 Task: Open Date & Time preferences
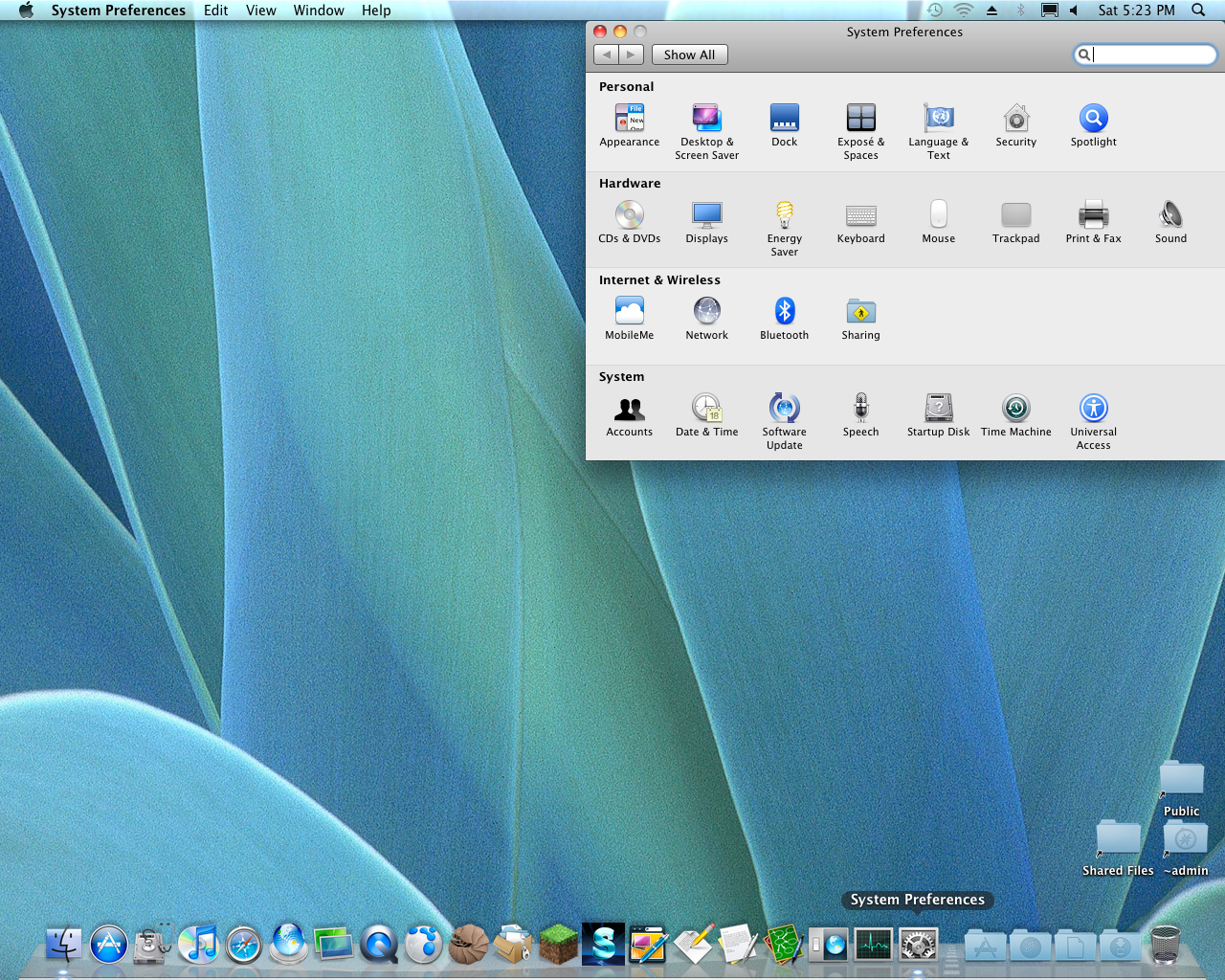click(x=706, y=415)
